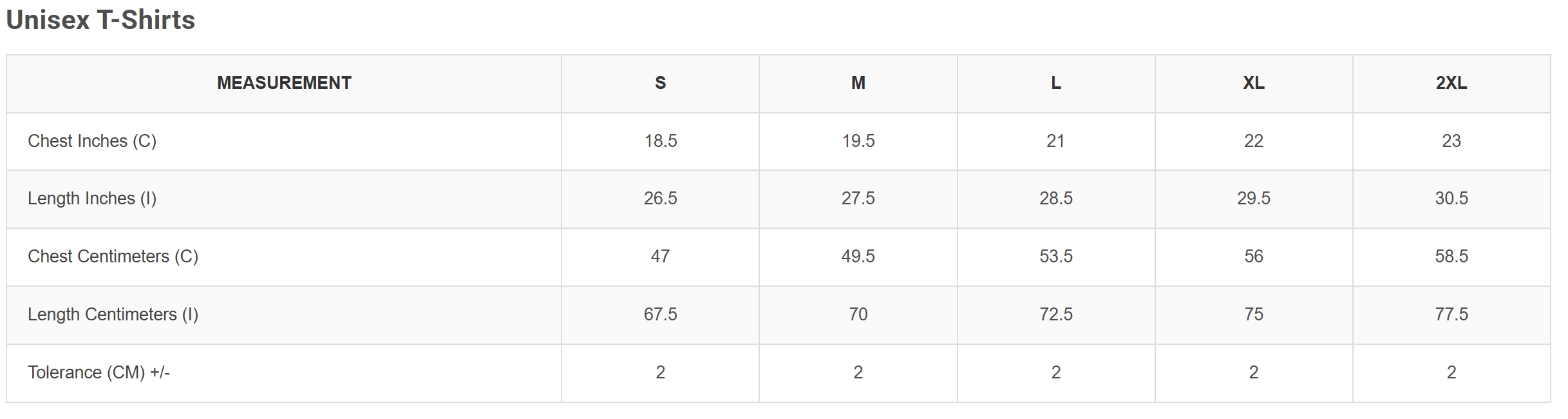Image resolution: width=1568 pixels, height=419 pixels.
Task: Click the 27.5 length inches cell
Action: click(858, 199)
